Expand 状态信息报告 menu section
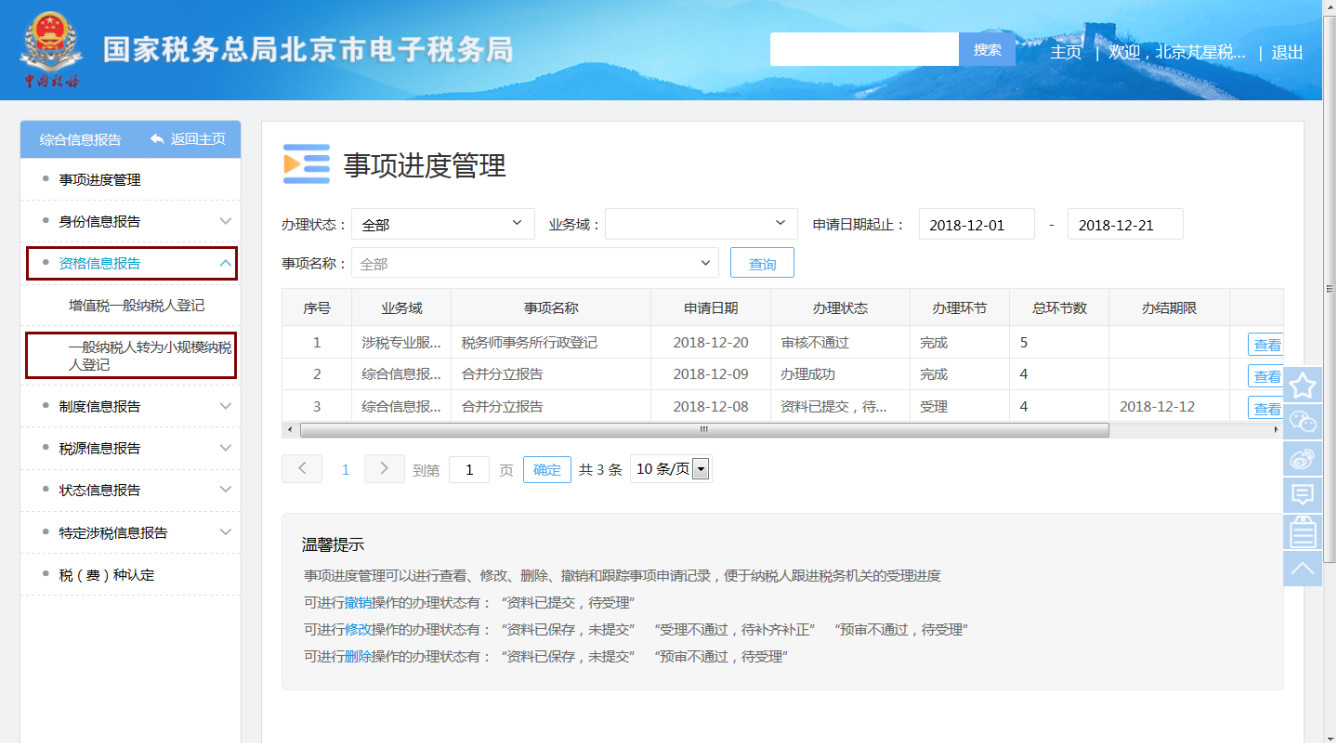 (131, 490)
